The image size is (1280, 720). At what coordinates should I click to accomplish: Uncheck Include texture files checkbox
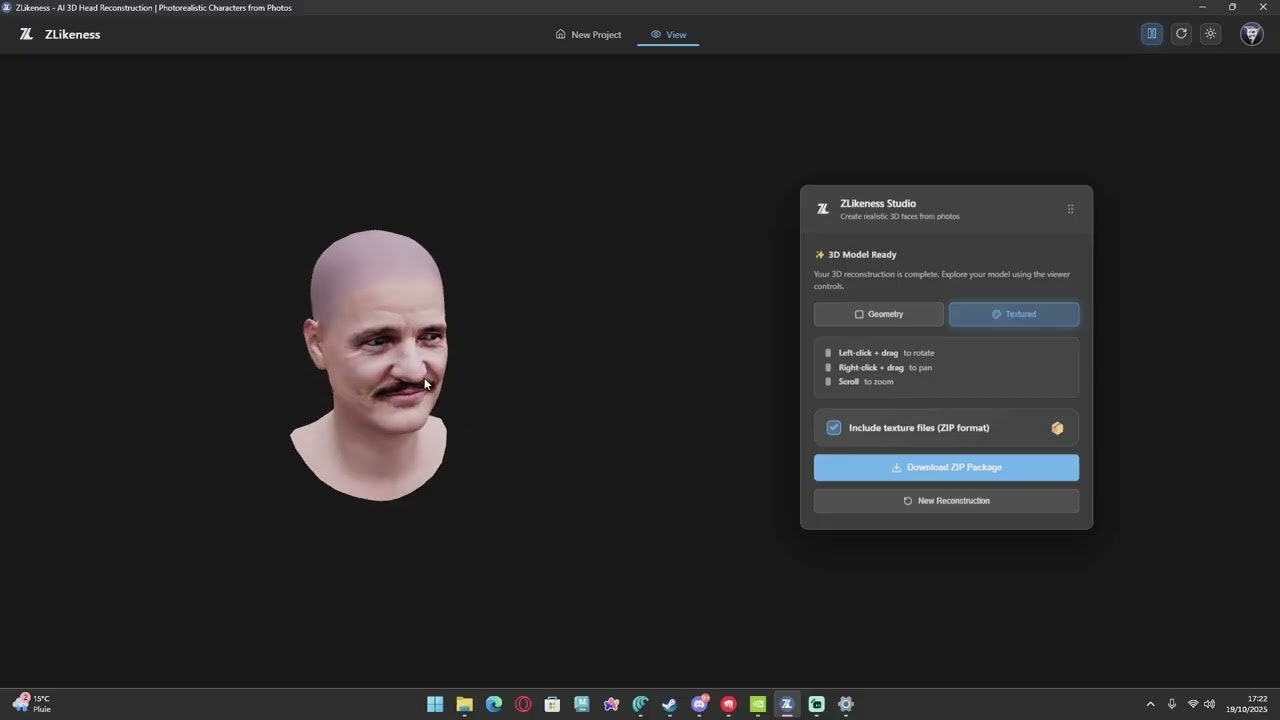pyautogui.click(x=834, y=428)
